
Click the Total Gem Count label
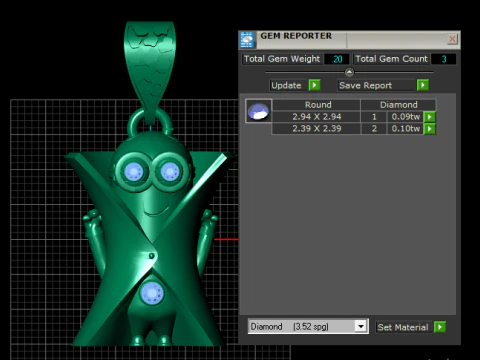click(391, 59)
